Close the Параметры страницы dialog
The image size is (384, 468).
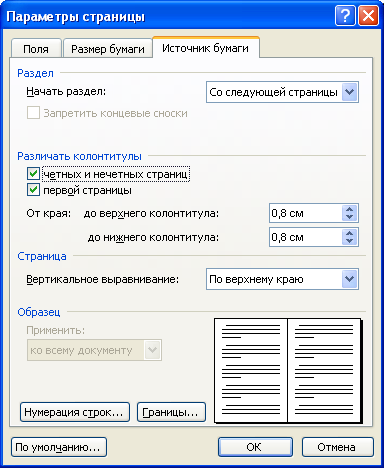pyautogui.click(x=369, y=16)
